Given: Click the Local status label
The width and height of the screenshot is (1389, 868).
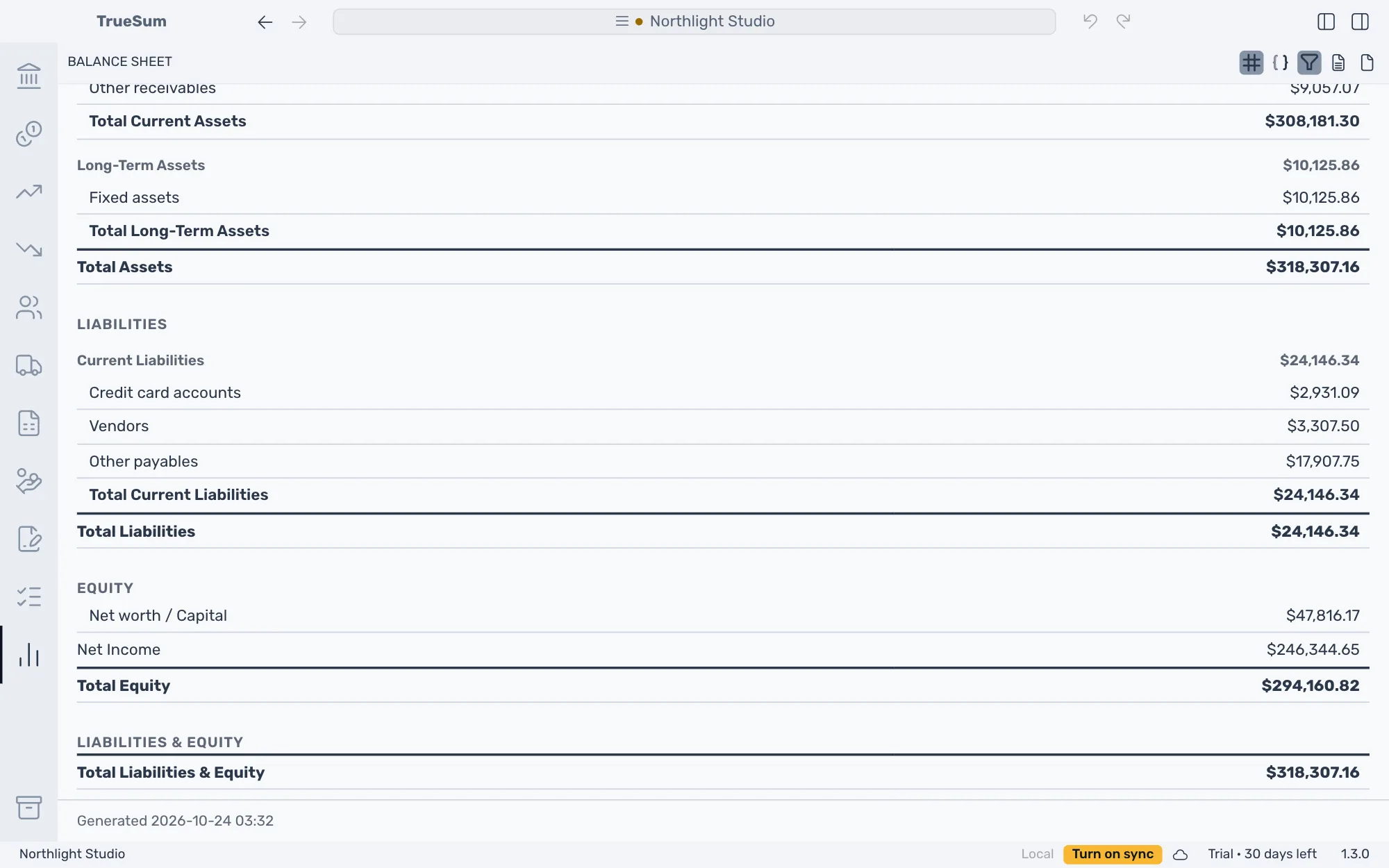Looking at the screenshot, I should click(1037, 854).
